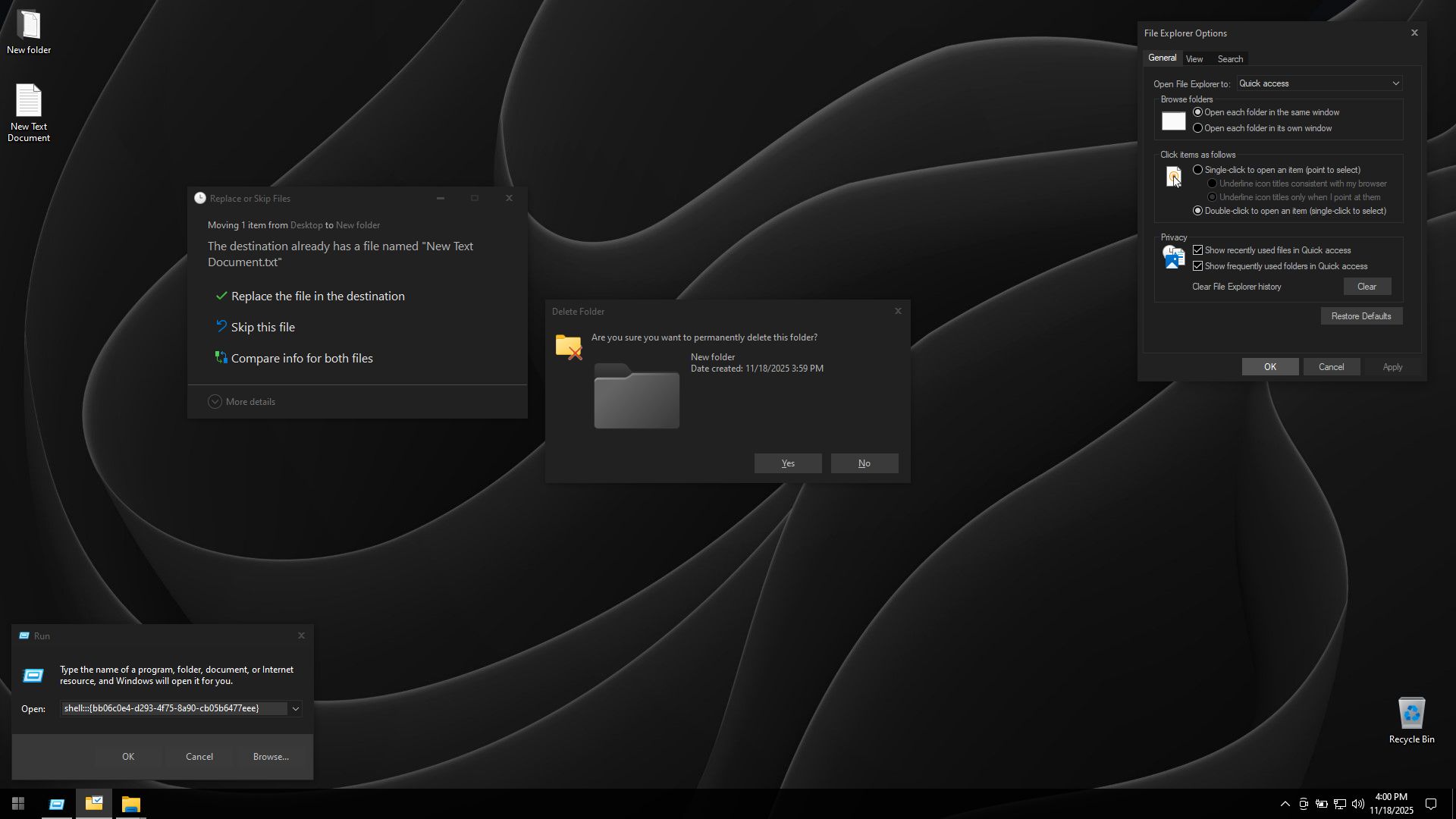Choose Skip this file option

point(256,328)
